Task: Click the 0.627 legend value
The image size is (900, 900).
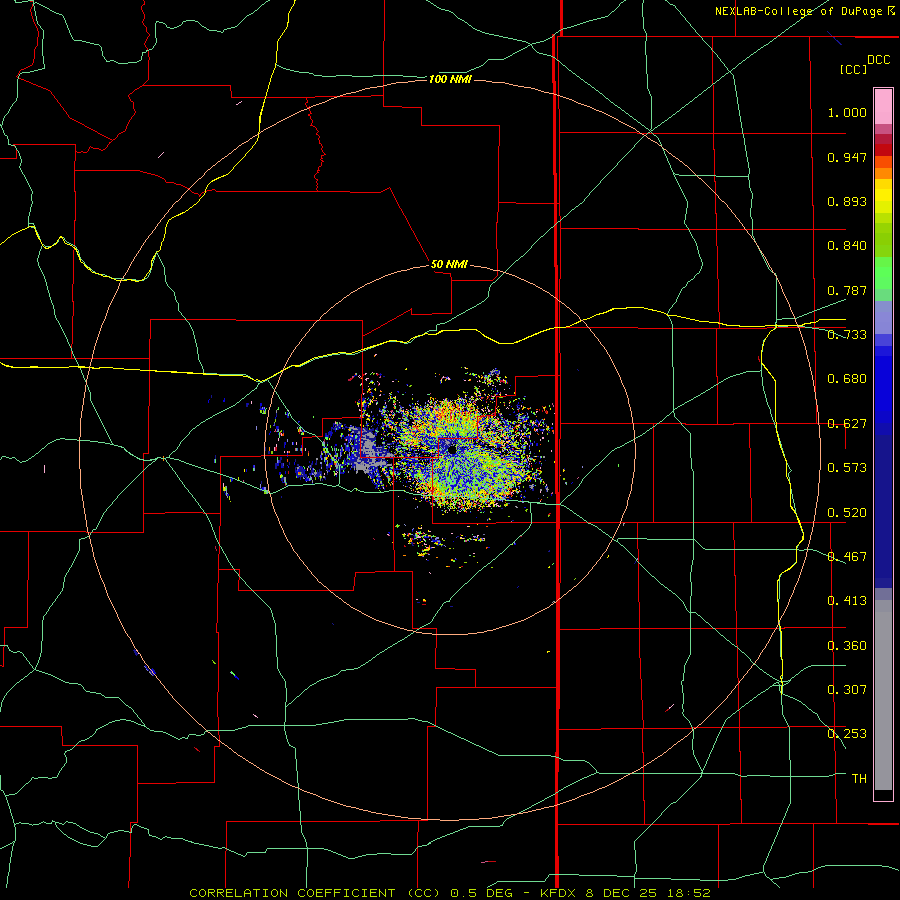Action: coord(847,424)
